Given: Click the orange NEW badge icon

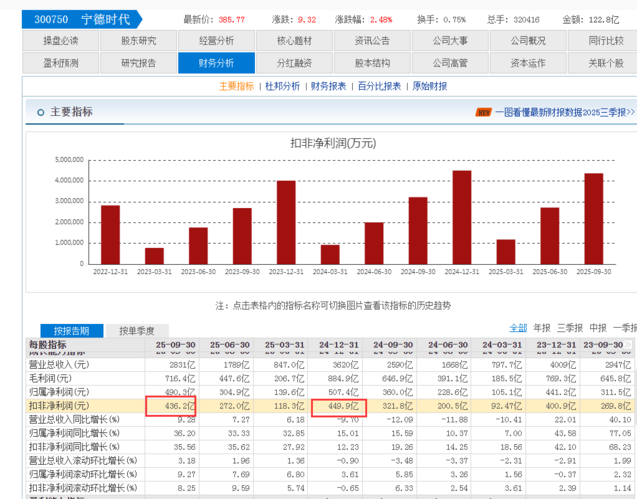Looking at the screenshot, I should [483, 112].
